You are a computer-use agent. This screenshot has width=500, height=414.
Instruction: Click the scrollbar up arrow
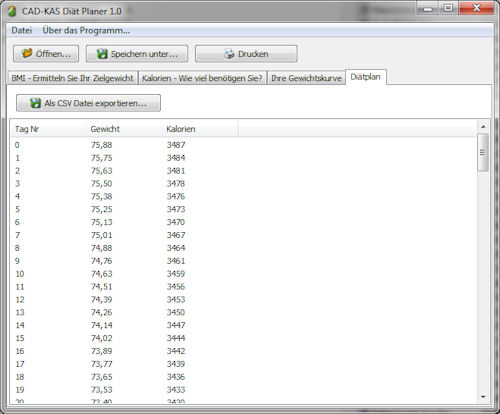(483, 127)
